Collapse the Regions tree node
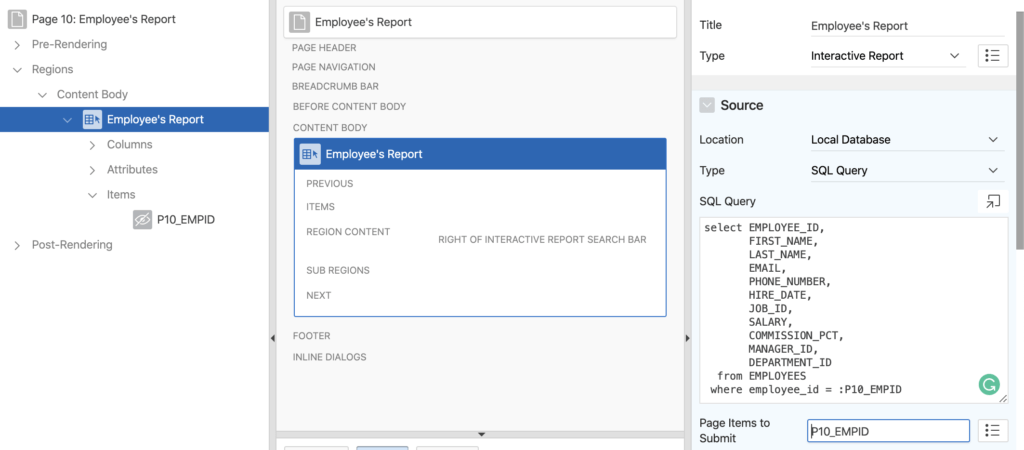The height and width of the screenshot is (450, 1024). click(17, 69)
